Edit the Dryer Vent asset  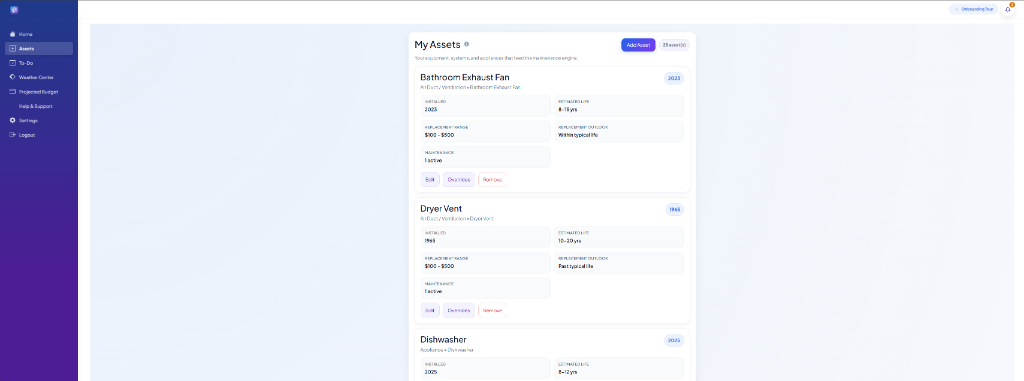point(430,310)
